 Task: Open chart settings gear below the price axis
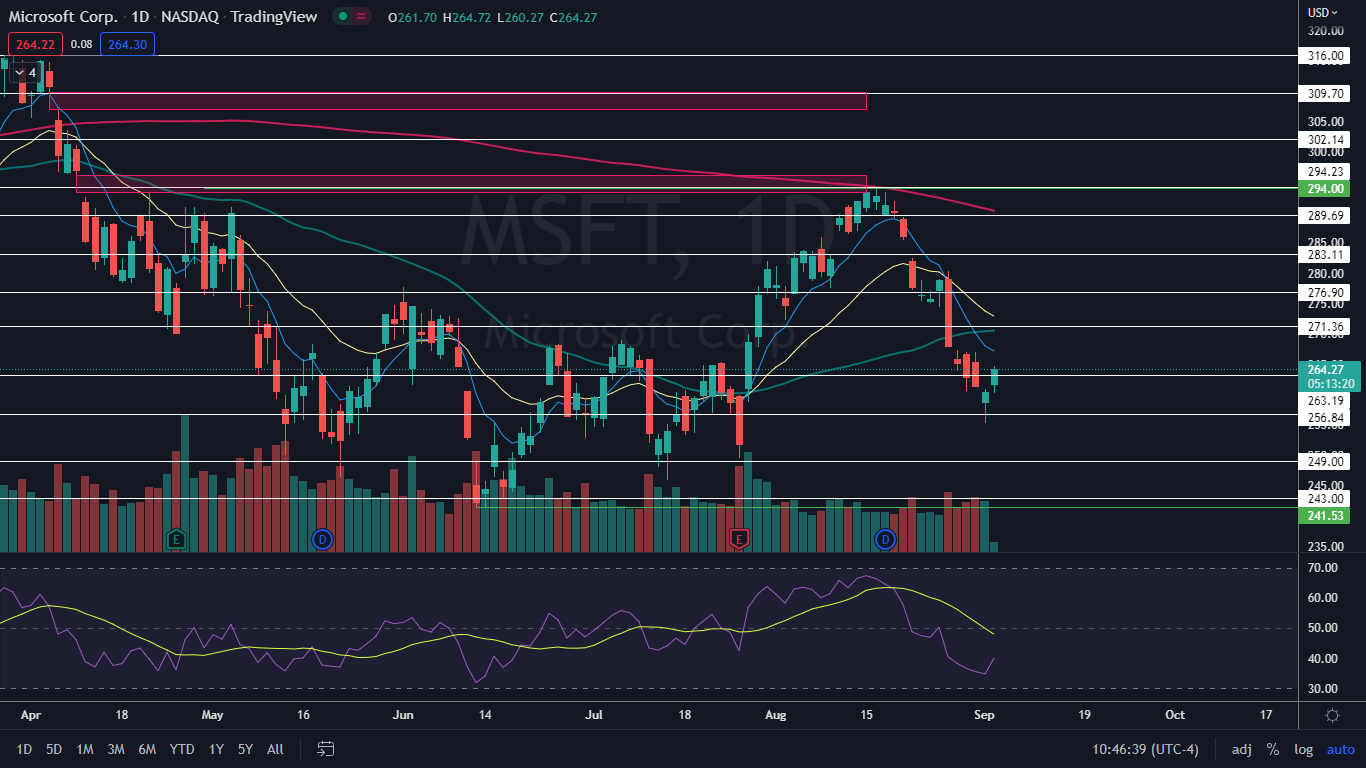pos(1332,715)
